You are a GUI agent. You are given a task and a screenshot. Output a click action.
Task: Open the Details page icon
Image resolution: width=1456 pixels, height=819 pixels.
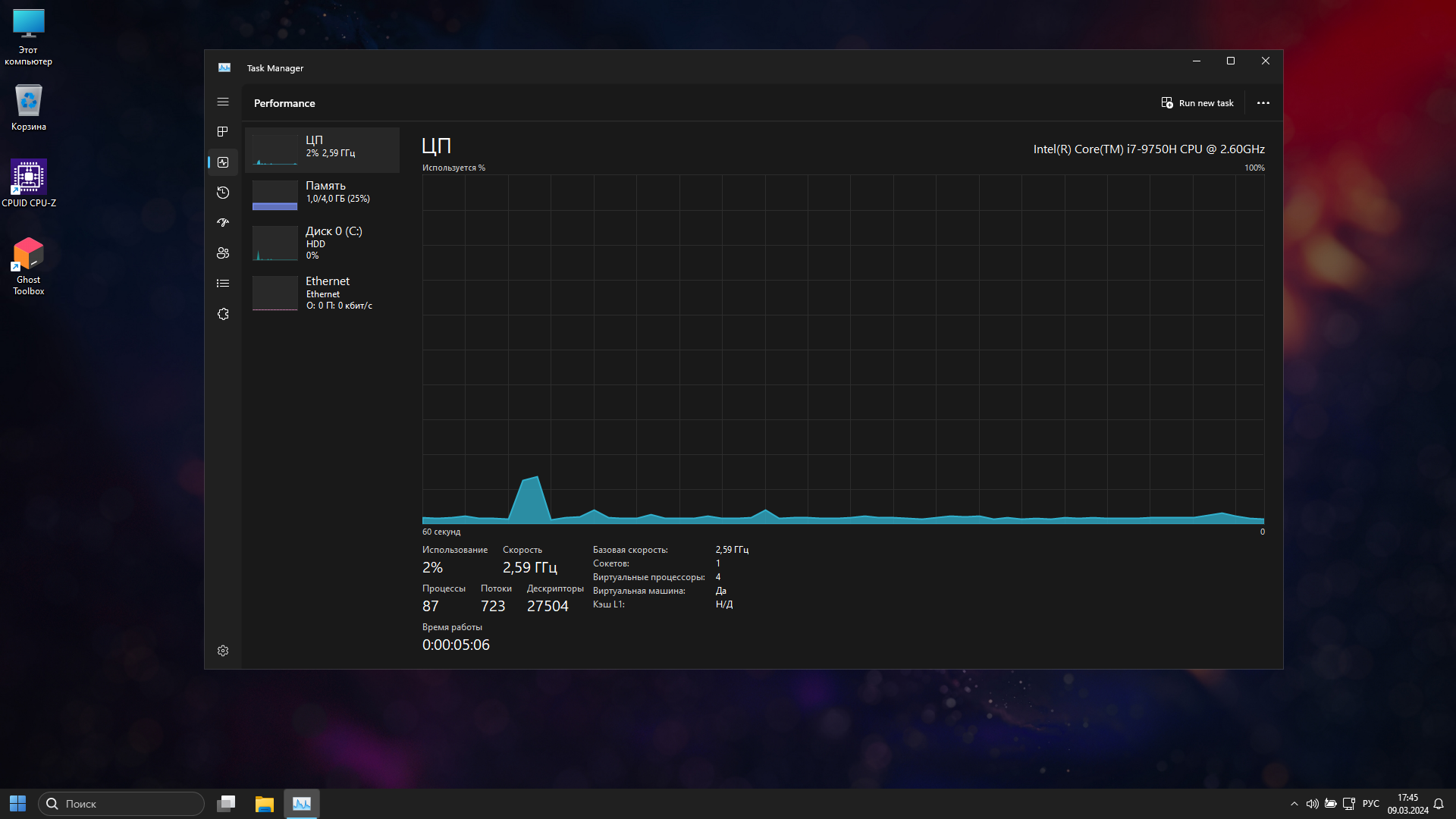coord(223,284)
